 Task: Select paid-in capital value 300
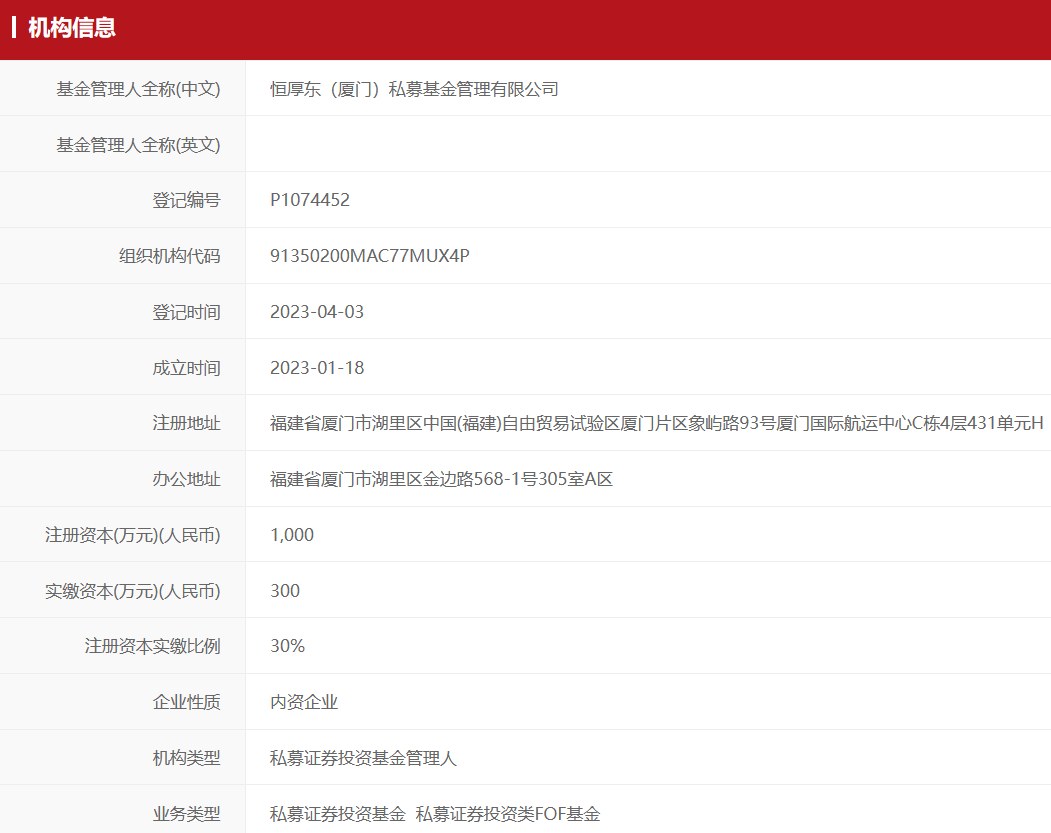pyautogui.click(x=285, y=591)
